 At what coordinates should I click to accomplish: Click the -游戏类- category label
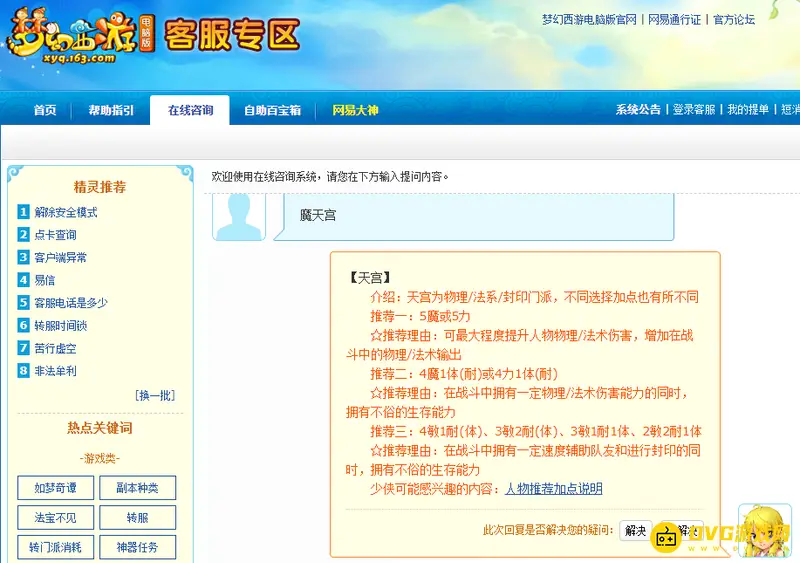(x=100, y=458)
